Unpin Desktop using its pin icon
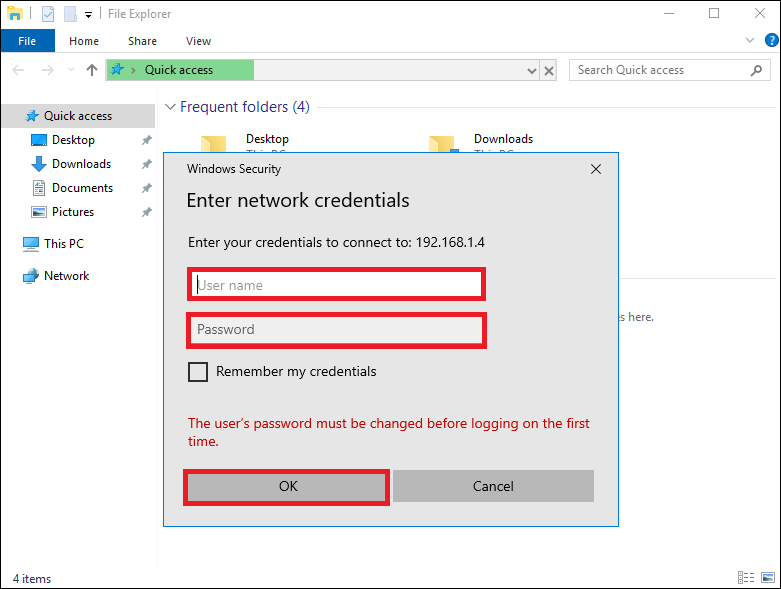The height and width of the screenshot is (589, 781). (147, 140)
